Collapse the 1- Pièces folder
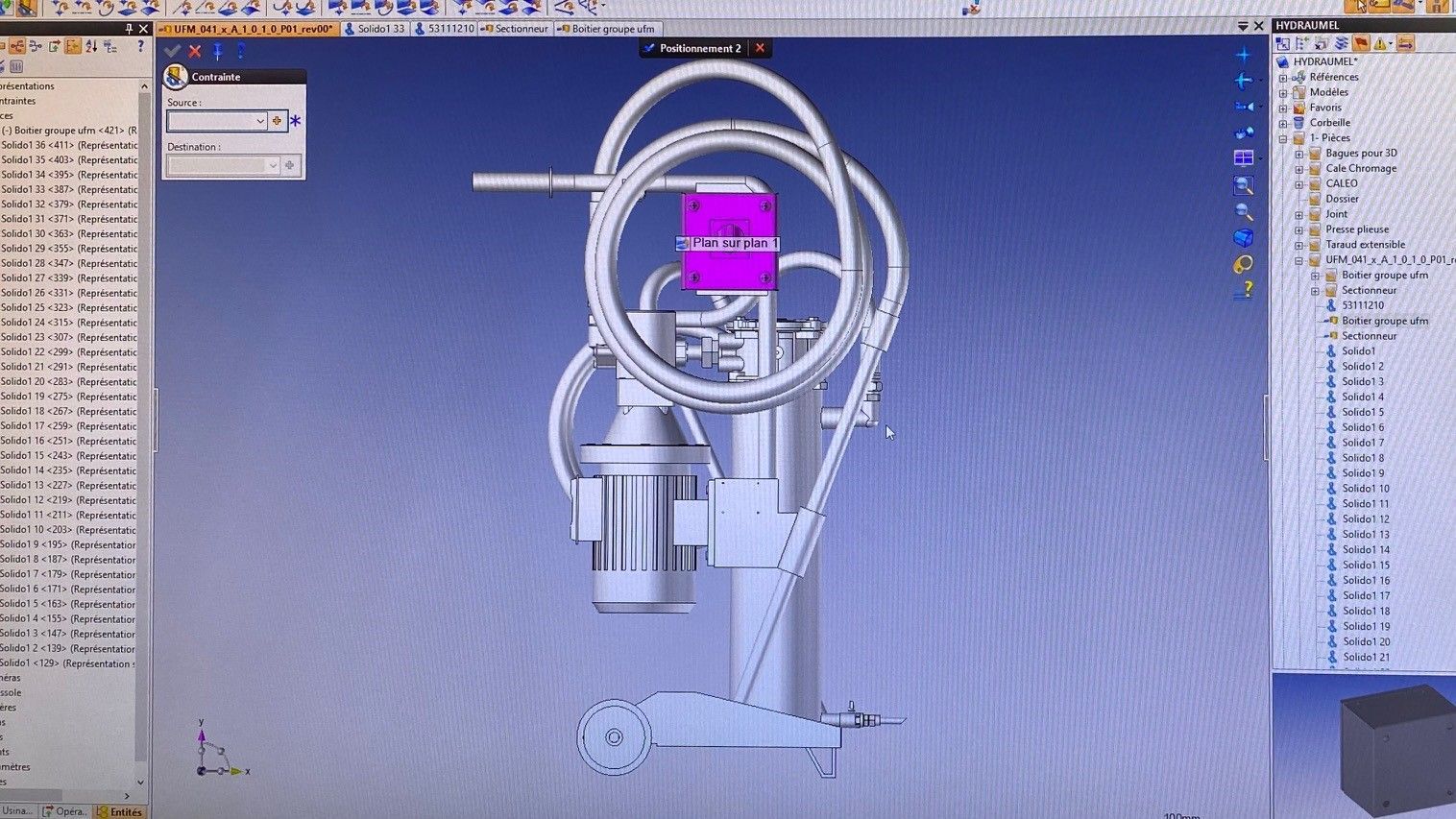This screenshot has height=819, width=1456. click(1283, 139)
